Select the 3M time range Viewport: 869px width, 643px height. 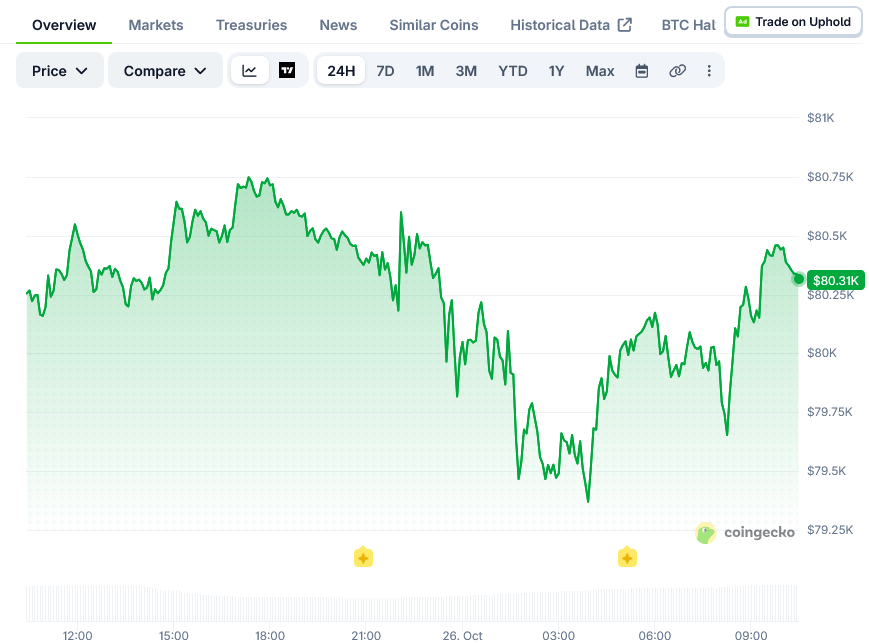[x=466, y=71]
